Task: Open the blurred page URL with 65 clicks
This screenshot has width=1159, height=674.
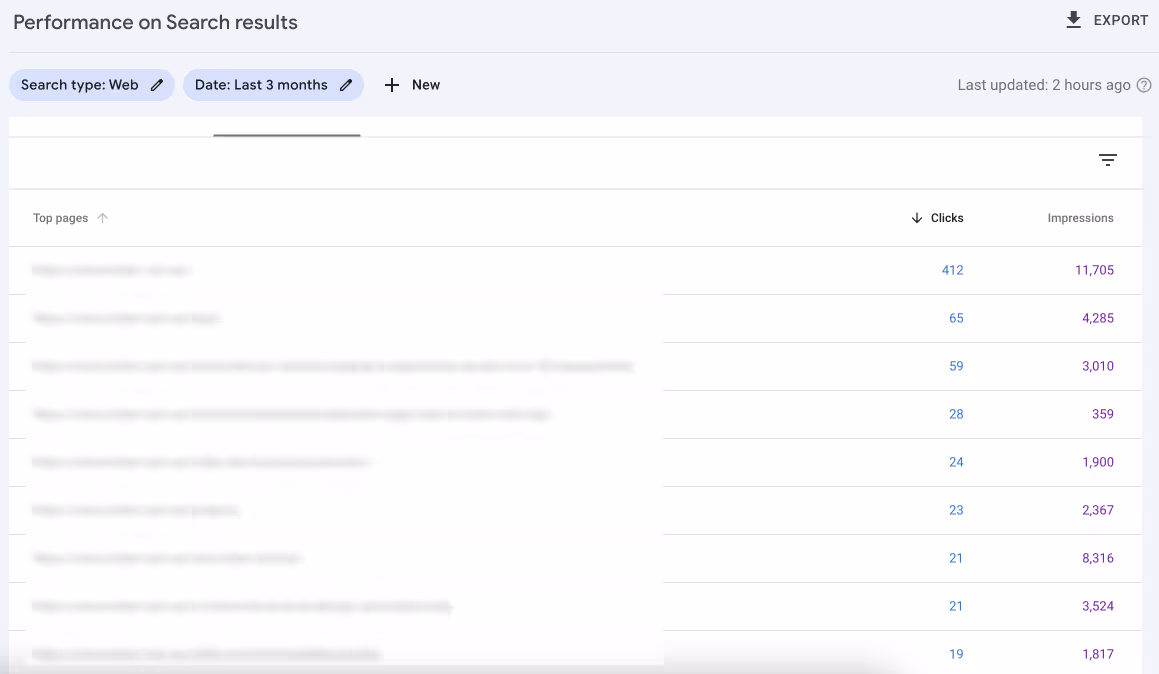Action: tap(126, 319)
